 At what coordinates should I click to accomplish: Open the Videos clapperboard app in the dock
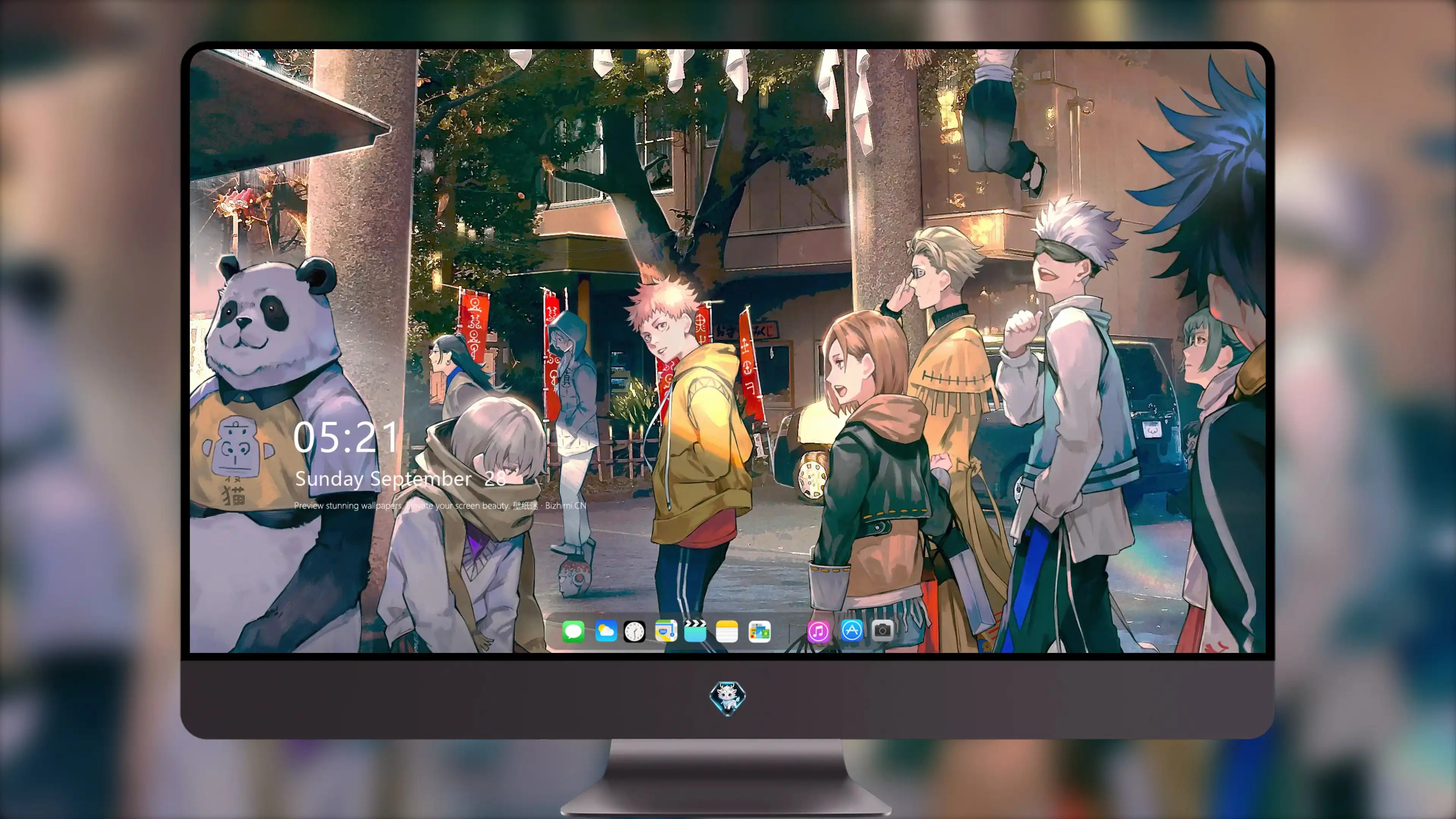pyautogui.click(x=695, y=631)
